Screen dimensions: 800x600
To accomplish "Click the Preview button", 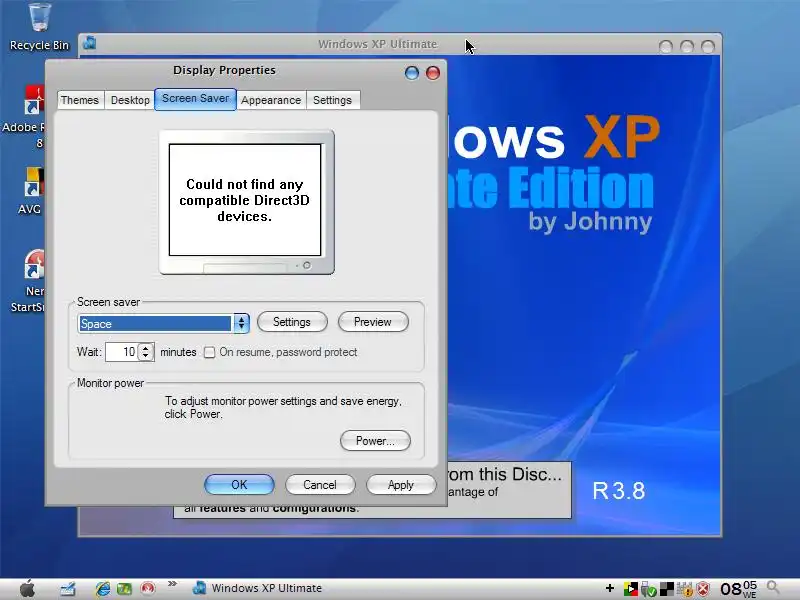I will pyautogui.click(x=373, y=322).
